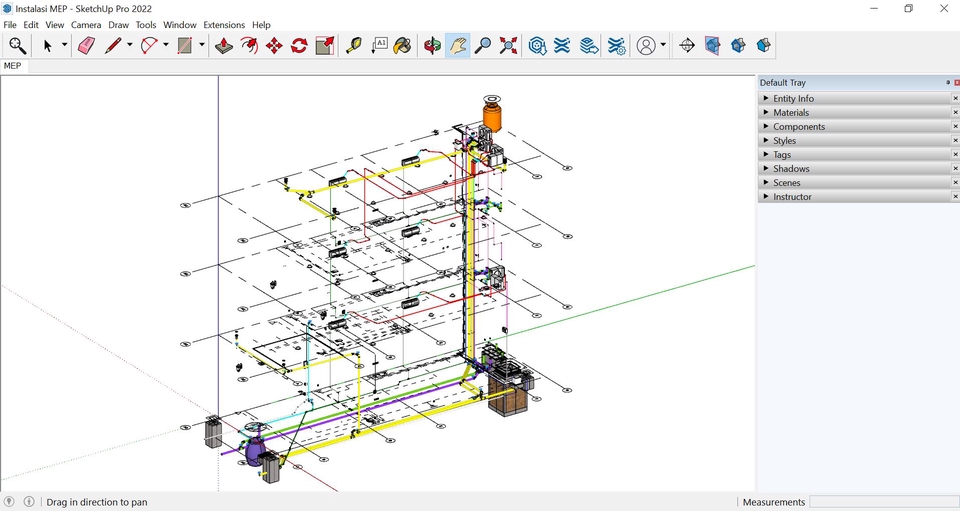Click the credits info status bar icon
This screenshot has height=511, width=960.
(29, 502)
